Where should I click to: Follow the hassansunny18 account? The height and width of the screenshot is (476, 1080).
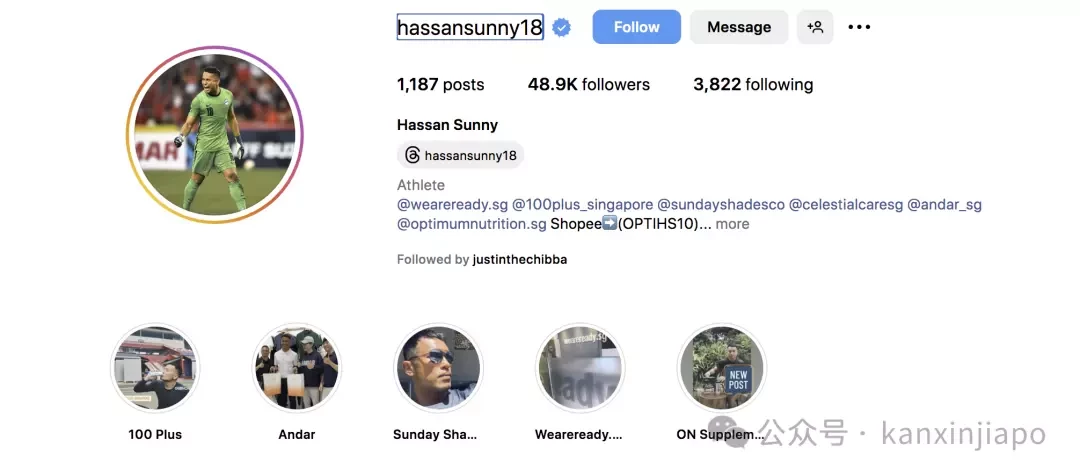pos(636,28)
